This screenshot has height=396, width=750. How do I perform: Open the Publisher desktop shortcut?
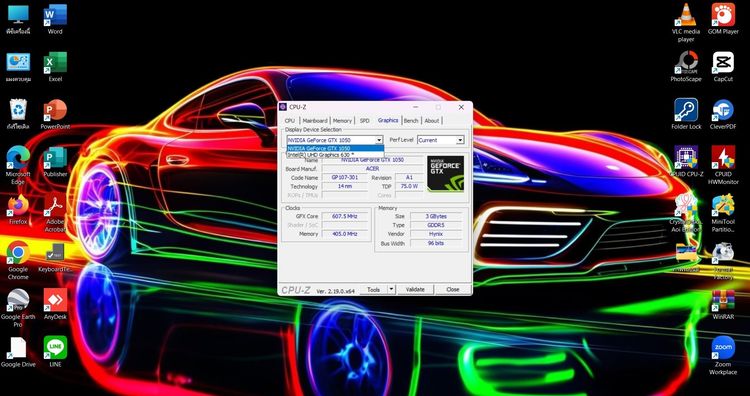[55, 162]
